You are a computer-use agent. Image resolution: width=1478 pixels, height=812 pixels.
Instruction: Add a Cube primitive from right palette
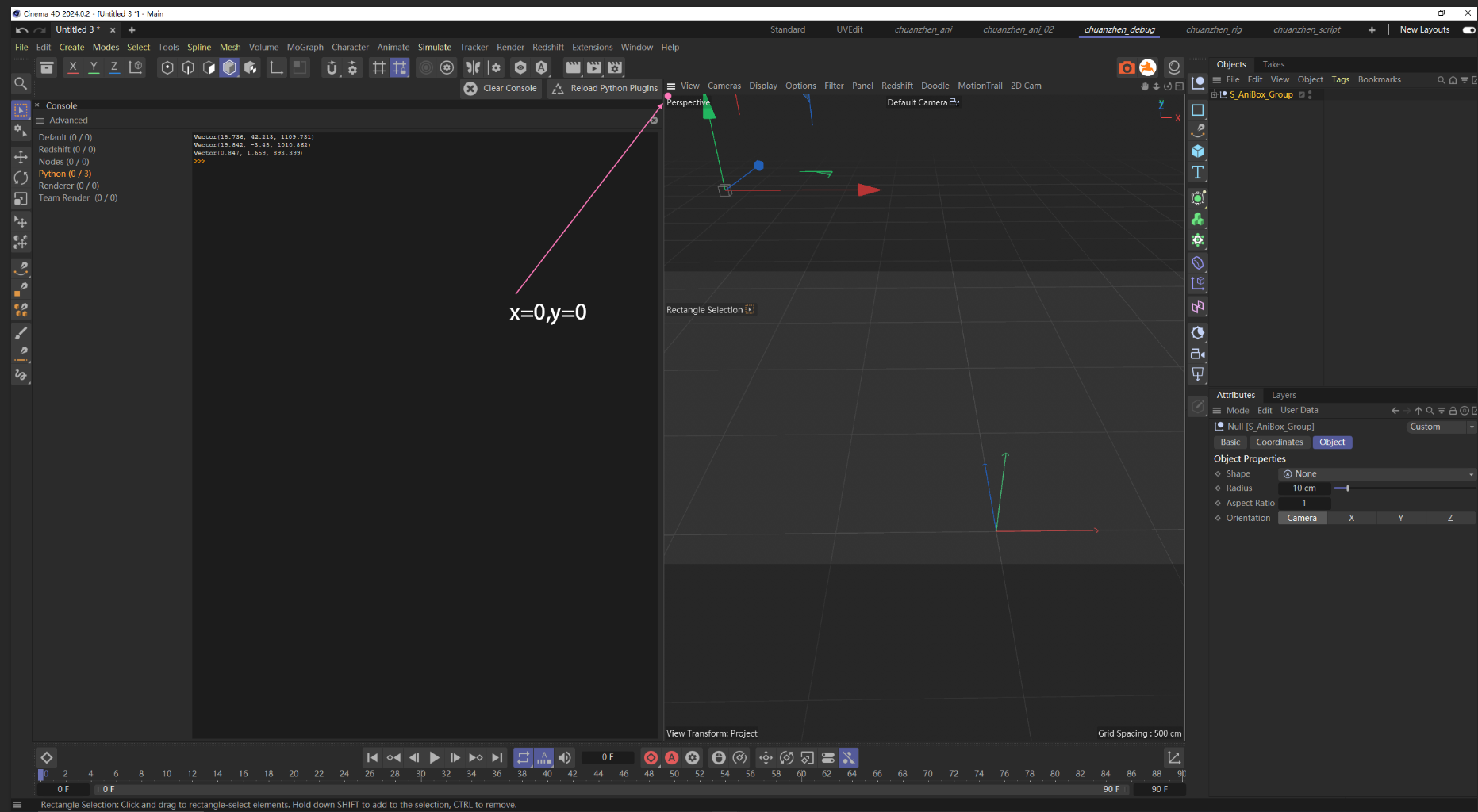(1198, 151)
